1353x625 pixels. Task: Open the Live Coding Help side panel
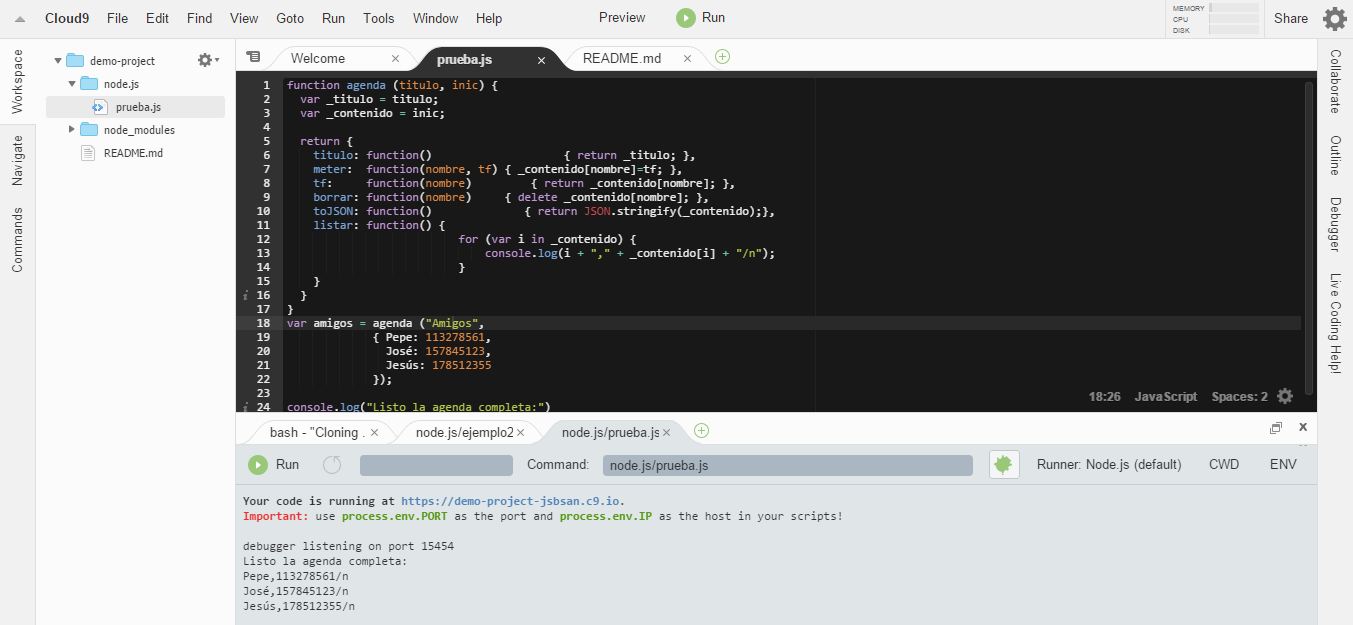click(1335, 323)
